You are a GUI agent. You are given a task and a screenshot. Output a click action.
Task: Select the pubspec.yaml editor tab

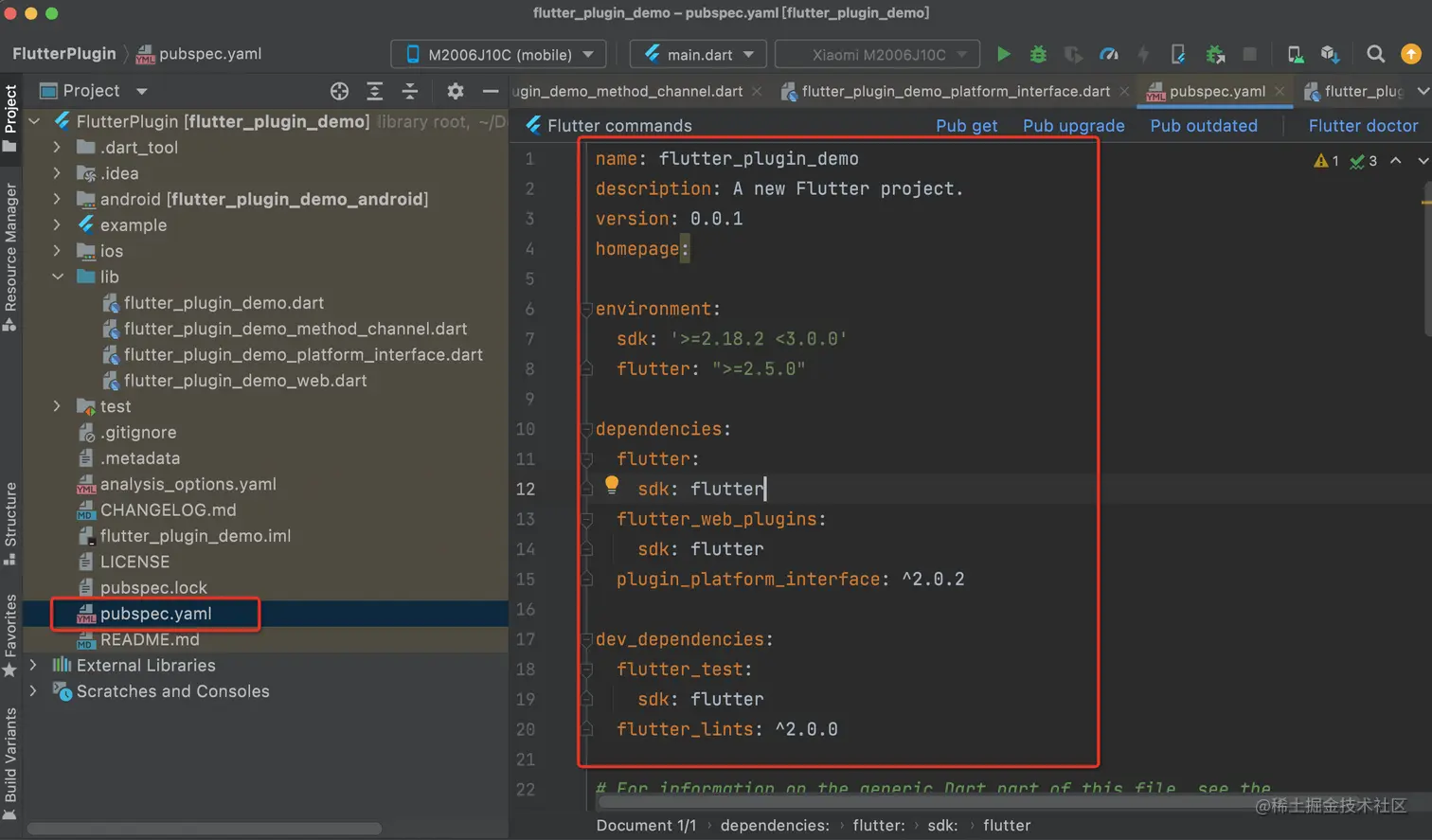point(1216,91)
